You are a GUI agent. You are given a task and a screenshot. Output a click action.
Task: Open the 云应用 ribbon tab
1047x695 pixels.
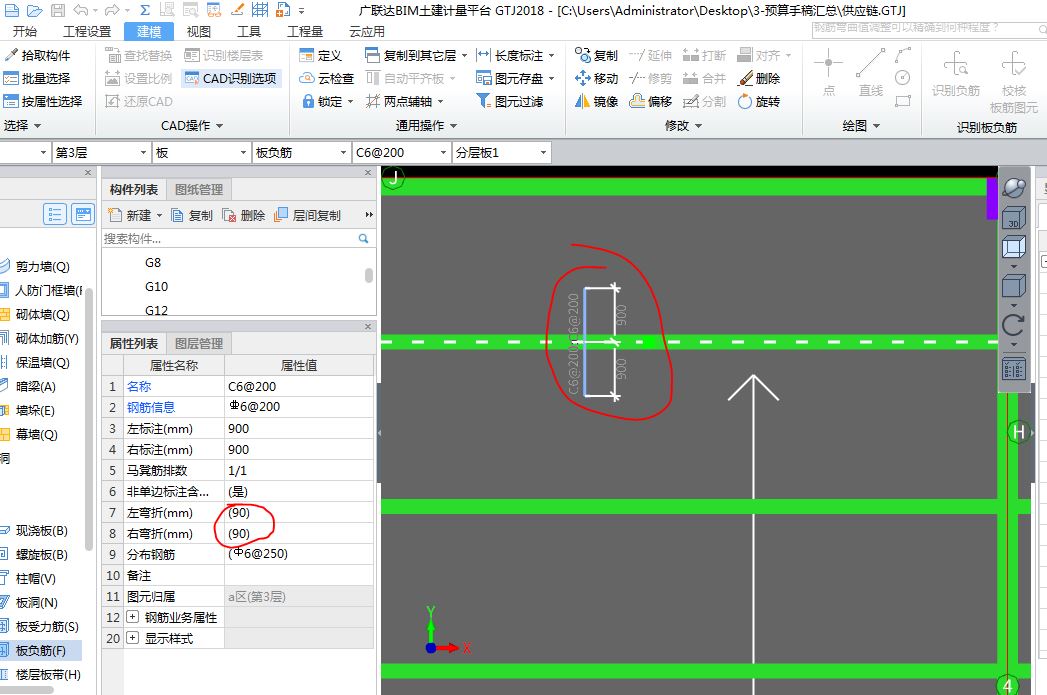pyautogui.click(x=367, y=31)
